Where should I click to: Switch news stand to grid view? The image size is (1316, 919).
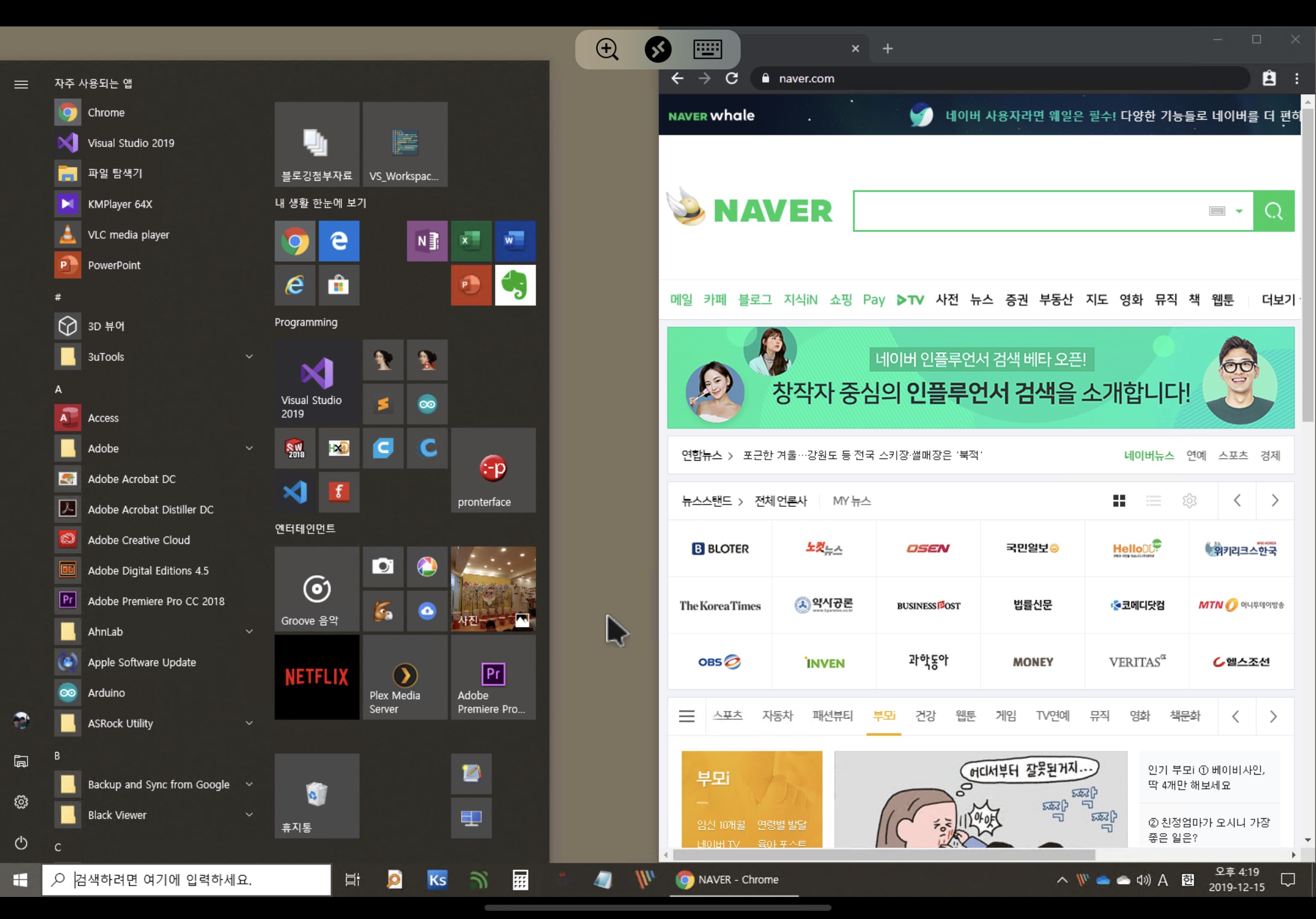[x=1119, y=501]
